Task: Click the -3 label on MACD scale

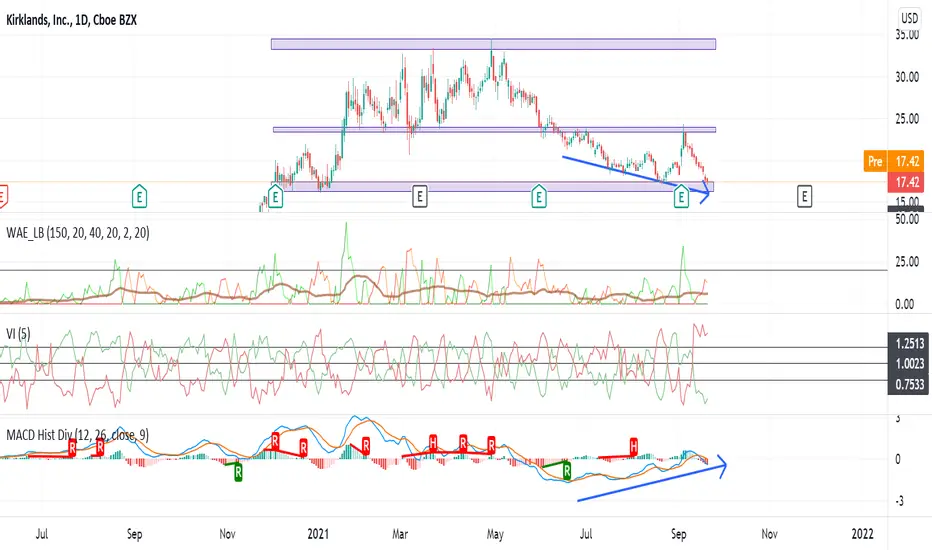Action: pos(899,501)
